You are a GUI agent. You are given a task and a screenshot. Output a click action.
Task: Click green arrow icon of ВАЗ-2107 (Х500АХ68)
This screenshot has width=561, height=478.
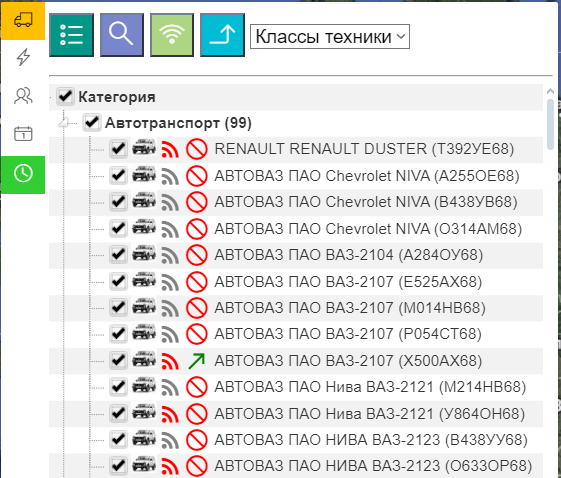click(x=196, y=361)
